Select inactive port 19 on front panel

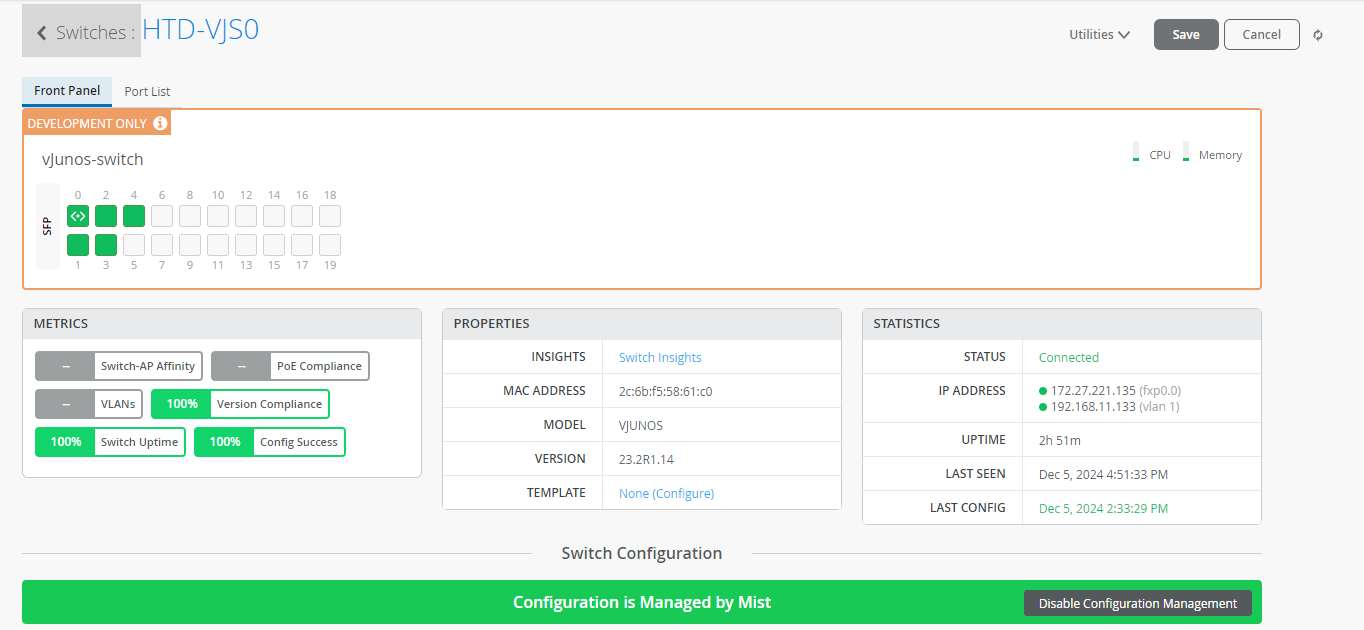point(330,245)
